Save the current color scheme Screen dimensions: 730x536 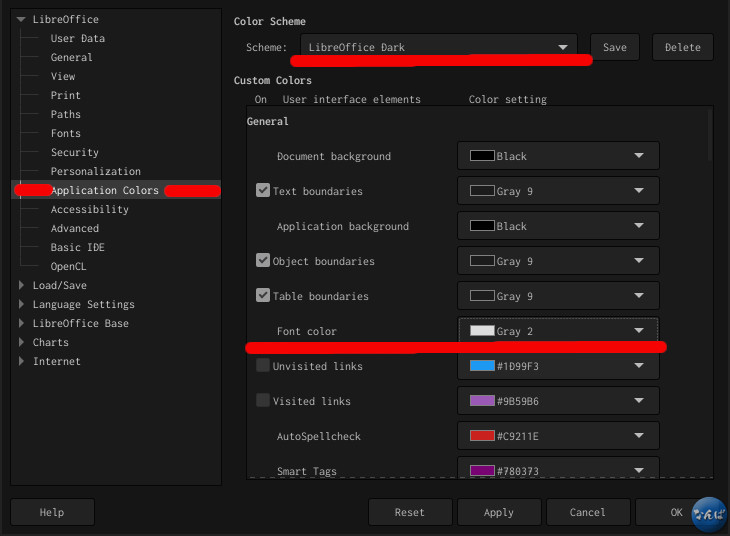click(615, 47)
